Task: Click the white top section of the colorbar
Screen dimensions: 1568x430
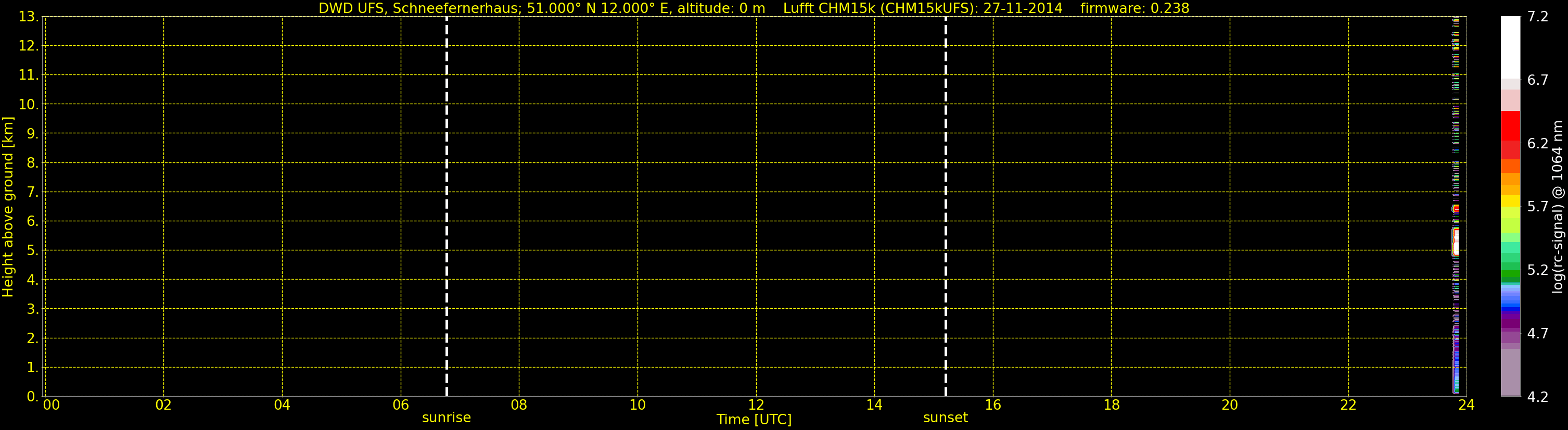Action: click(x=1510, y=47)
